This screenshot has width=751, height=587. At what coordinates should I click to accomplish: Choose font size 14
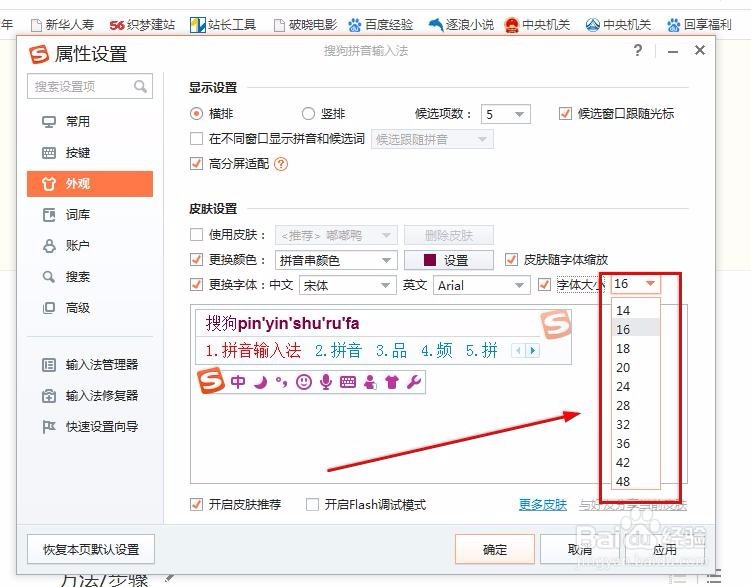pyautogui.click(x=636, y=310)
